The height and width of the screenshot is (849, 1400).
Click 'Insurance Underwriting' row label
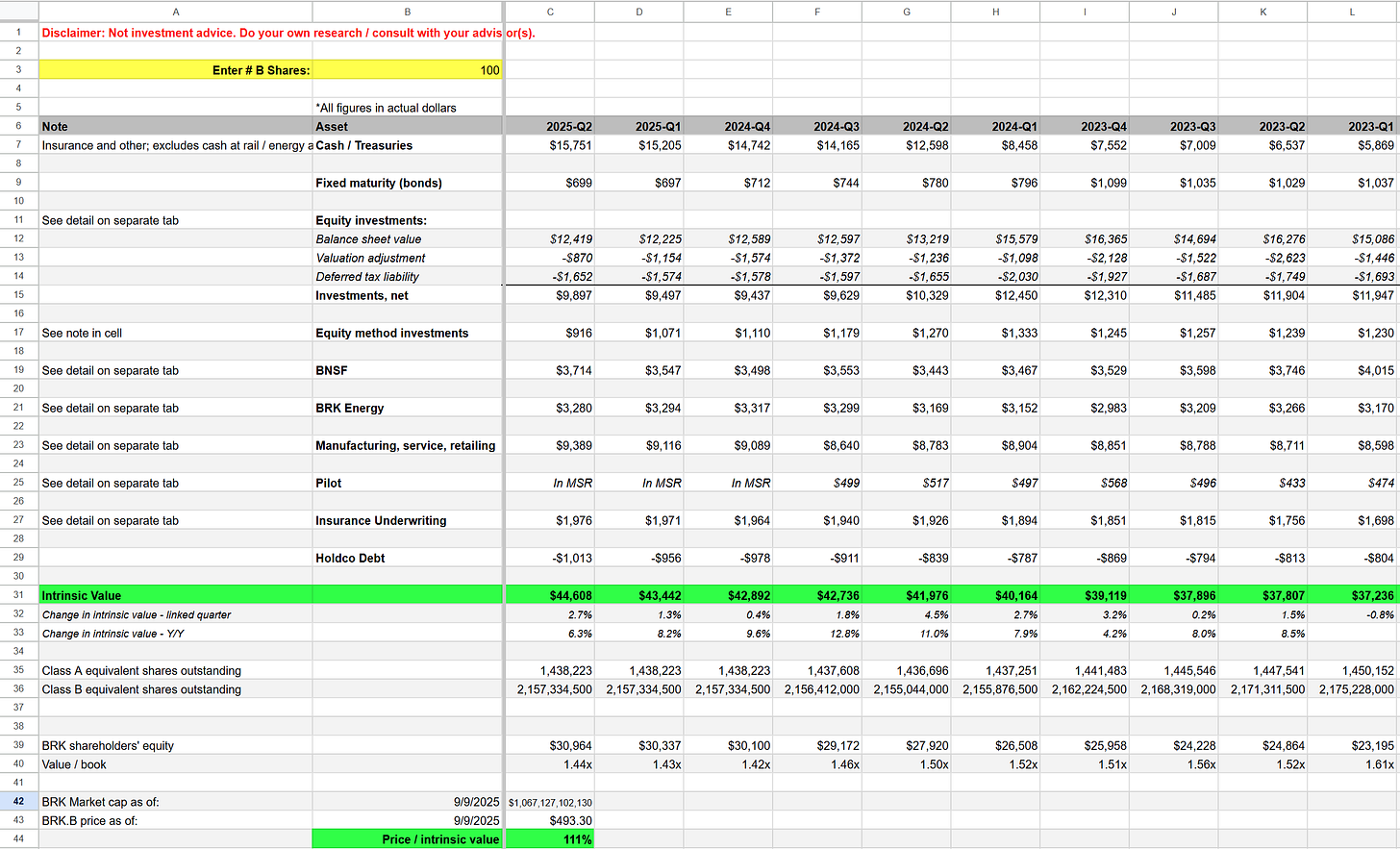[x=381, y=520]
